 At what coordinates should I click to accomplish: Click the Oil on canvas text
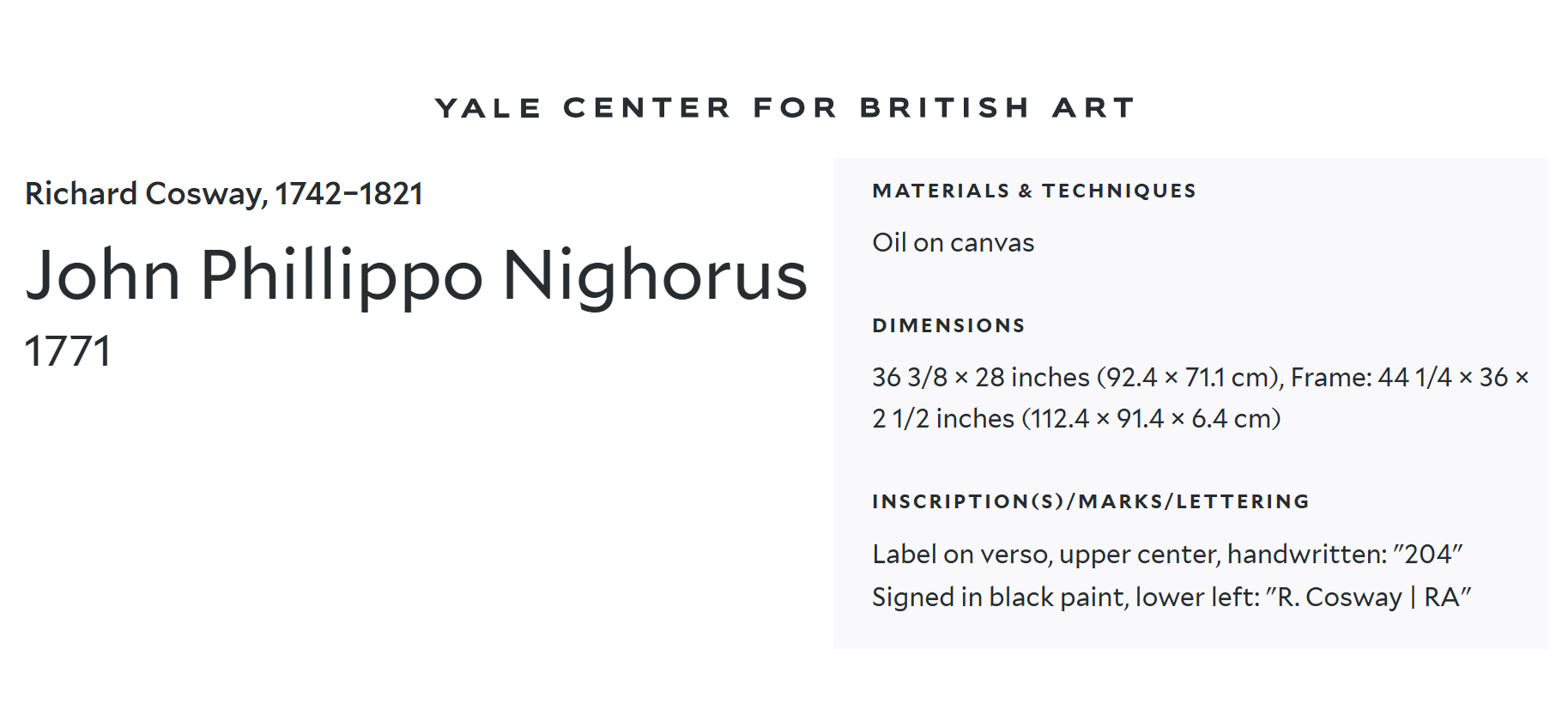(x=953, y=243)
